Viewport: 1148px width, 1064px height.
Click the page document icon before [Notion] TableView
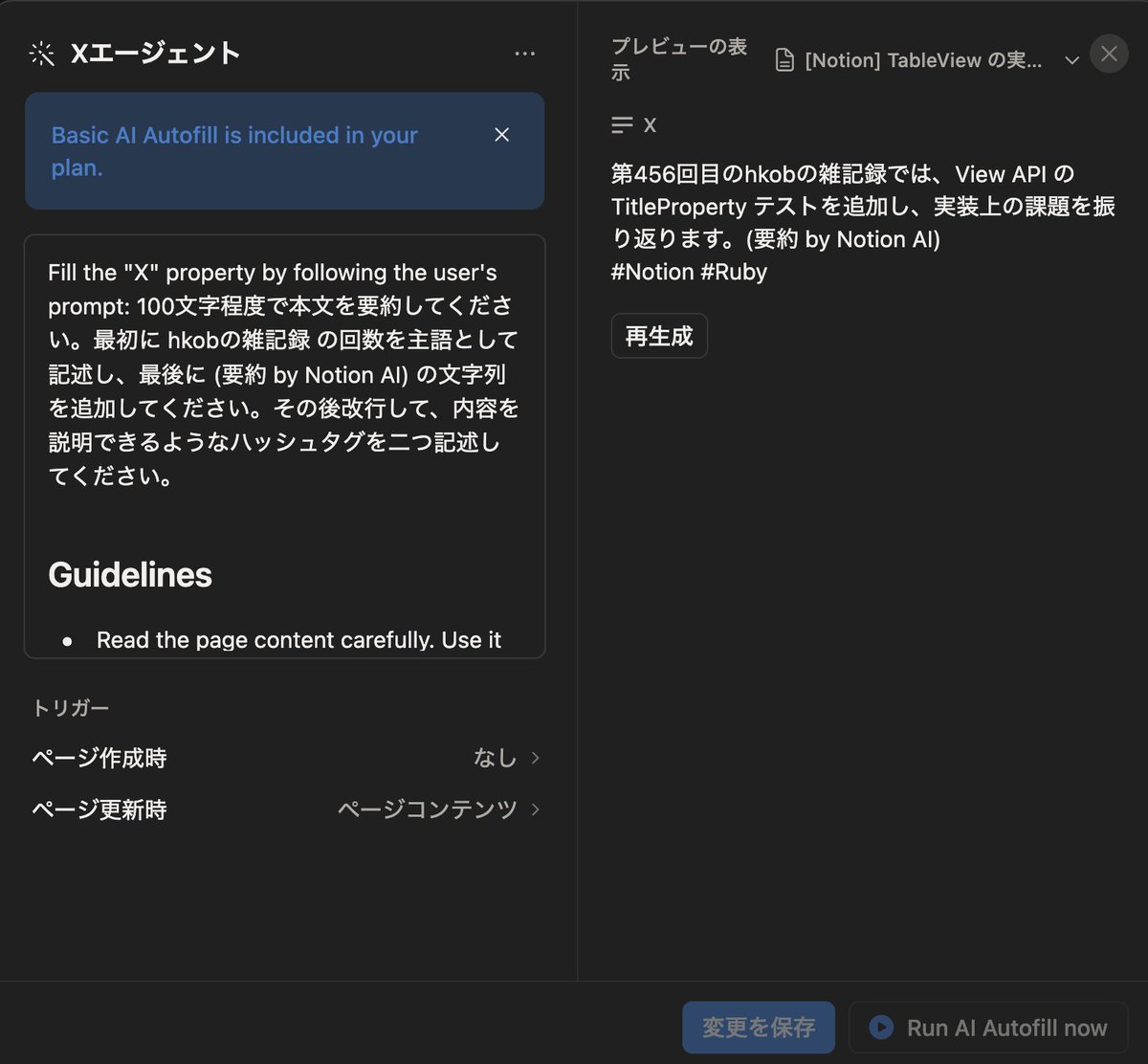tap(784, 58)
